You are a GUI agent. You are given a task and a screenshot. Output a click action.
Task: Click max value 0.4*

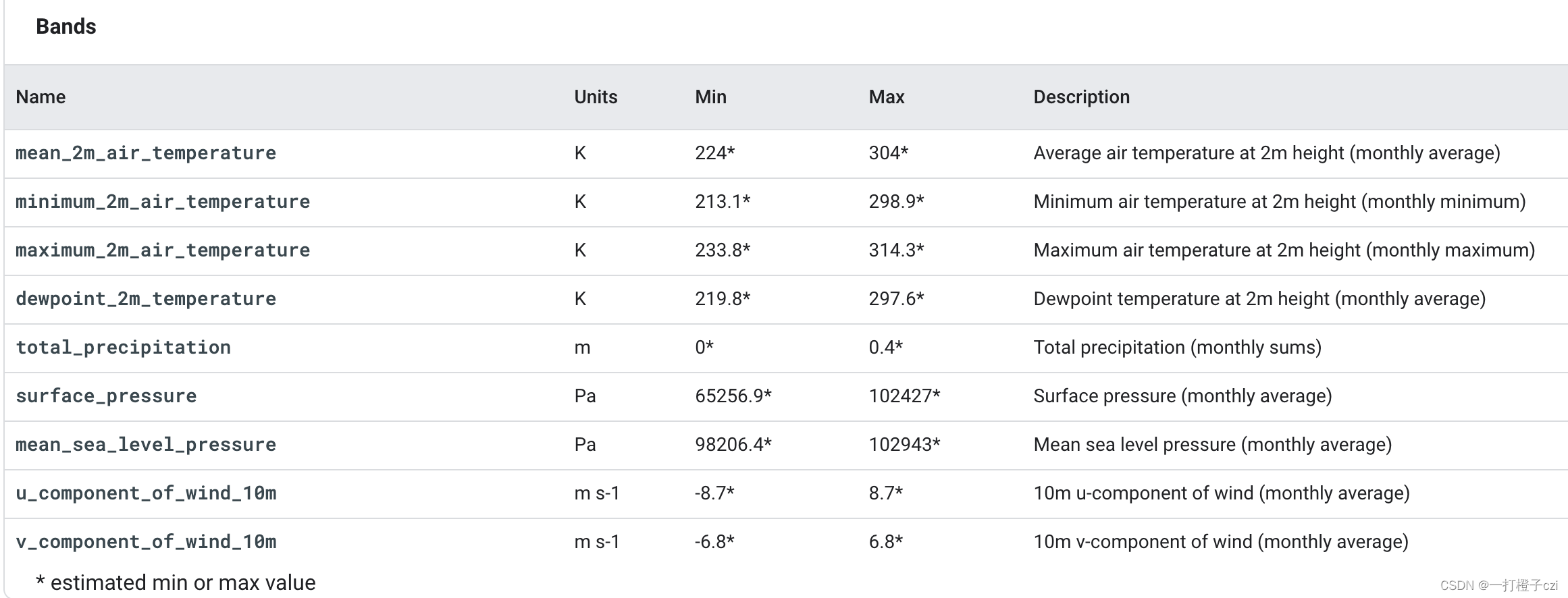point(885,348)
